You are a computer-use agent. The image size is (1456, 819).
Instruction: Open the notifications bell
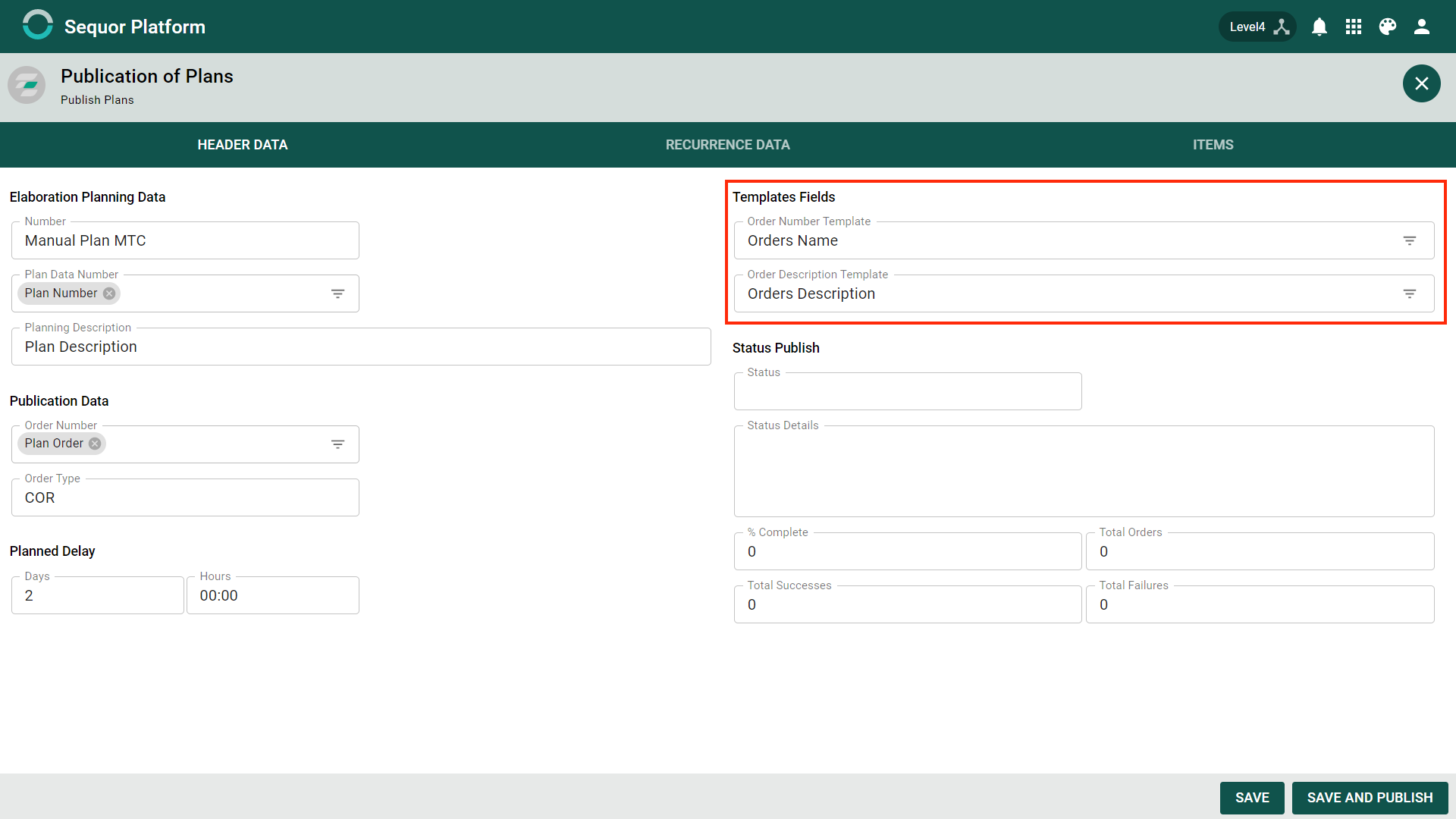click(1319, 27)
